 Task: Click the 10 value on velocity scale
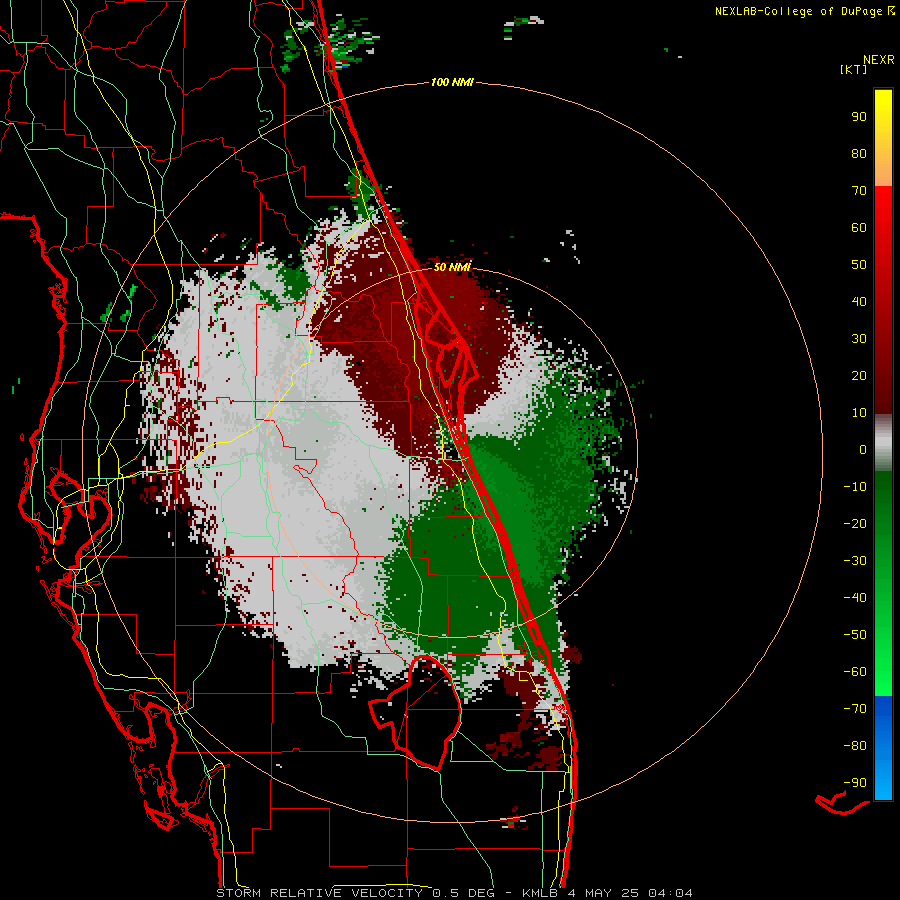859,413
